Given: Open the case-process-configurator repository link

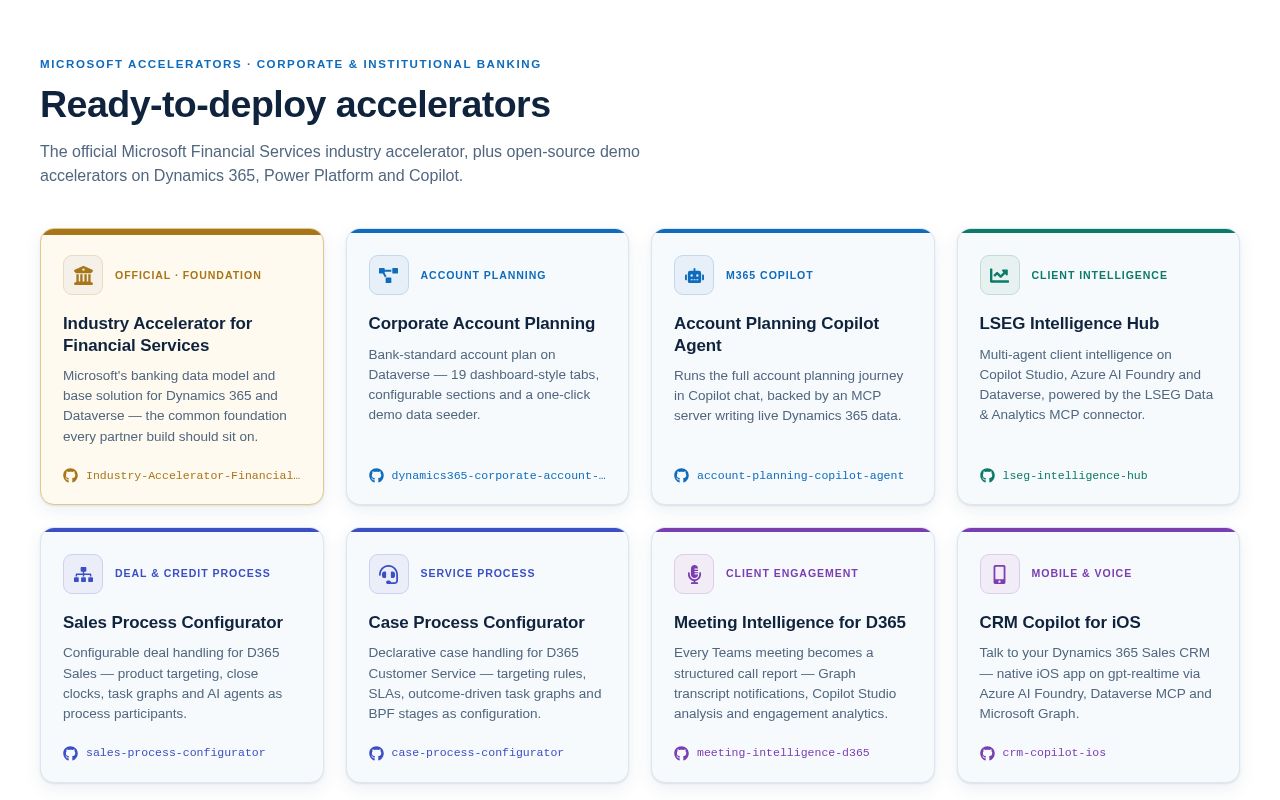Looking at the screenshot, I should [467, 753].
